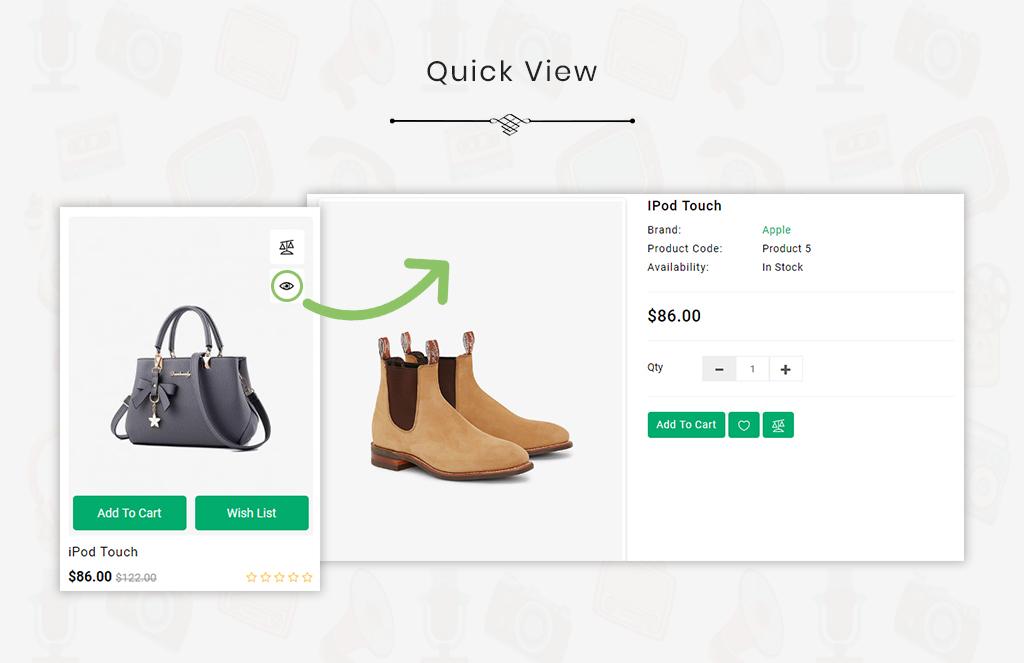
Task: Click the compare scales icon on handbag card
Action: pyautogui.click(x=287, y=247)
